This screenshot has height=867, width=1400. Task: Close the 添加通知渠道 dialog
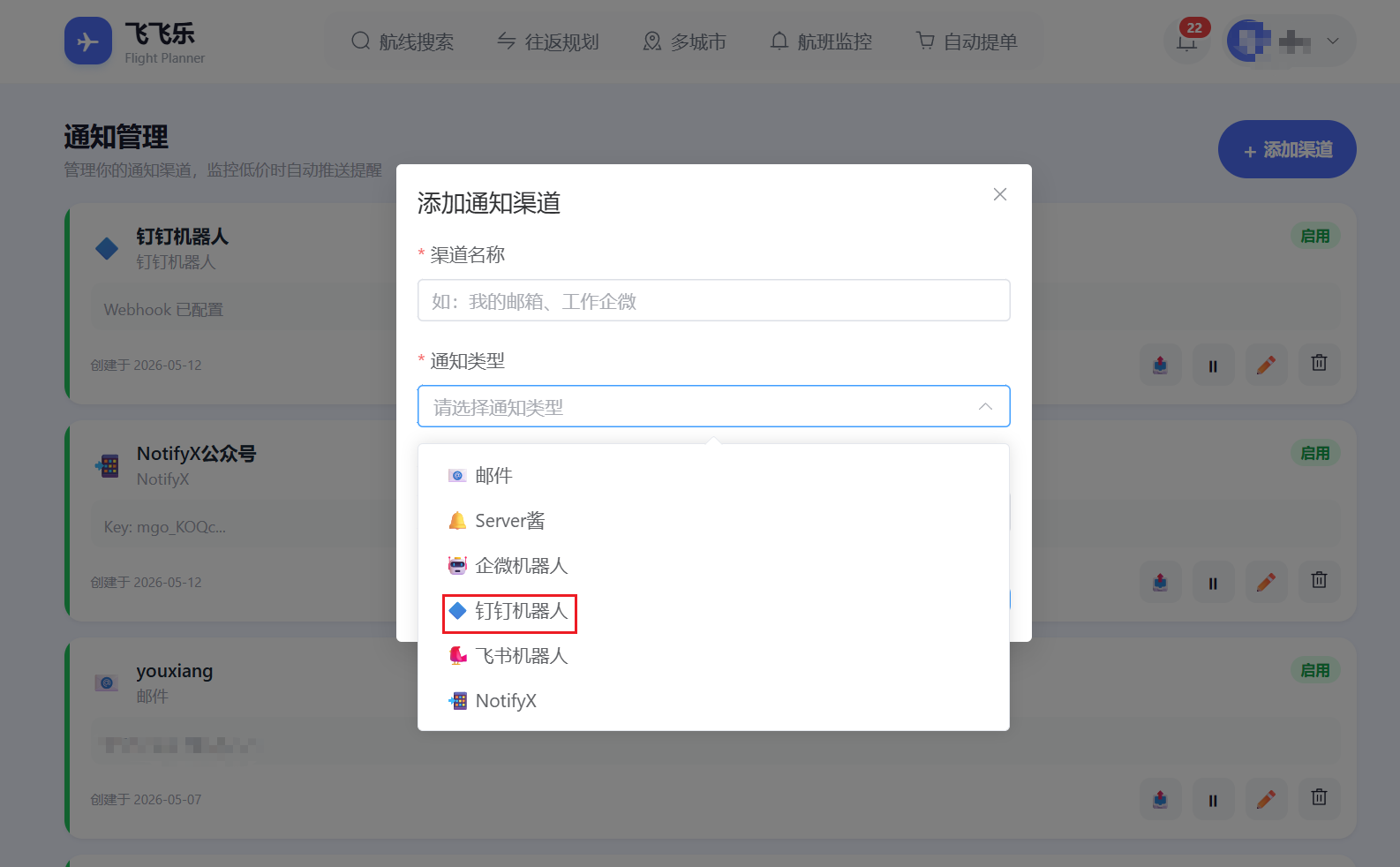pos(999,194)
